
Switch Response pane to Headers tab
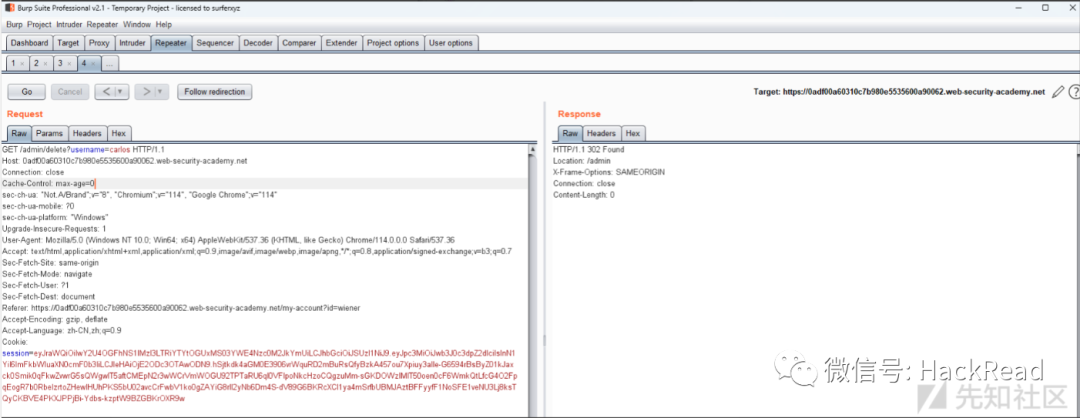tap(601, 133)
